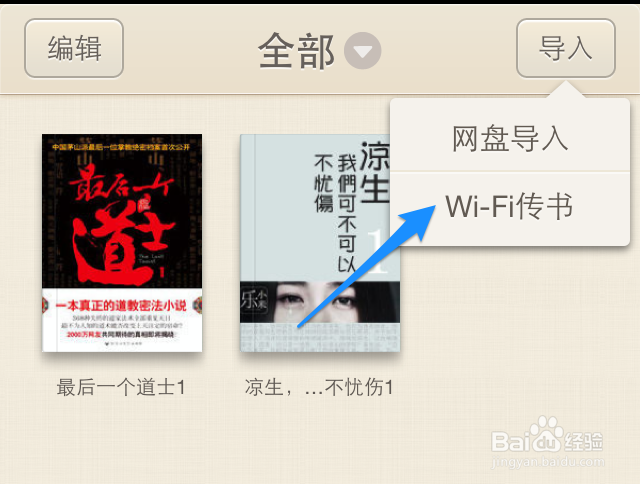Click the 乐小米 author badge on second cover
This screenshot has height=484, width=640.
tap(254, 301)
